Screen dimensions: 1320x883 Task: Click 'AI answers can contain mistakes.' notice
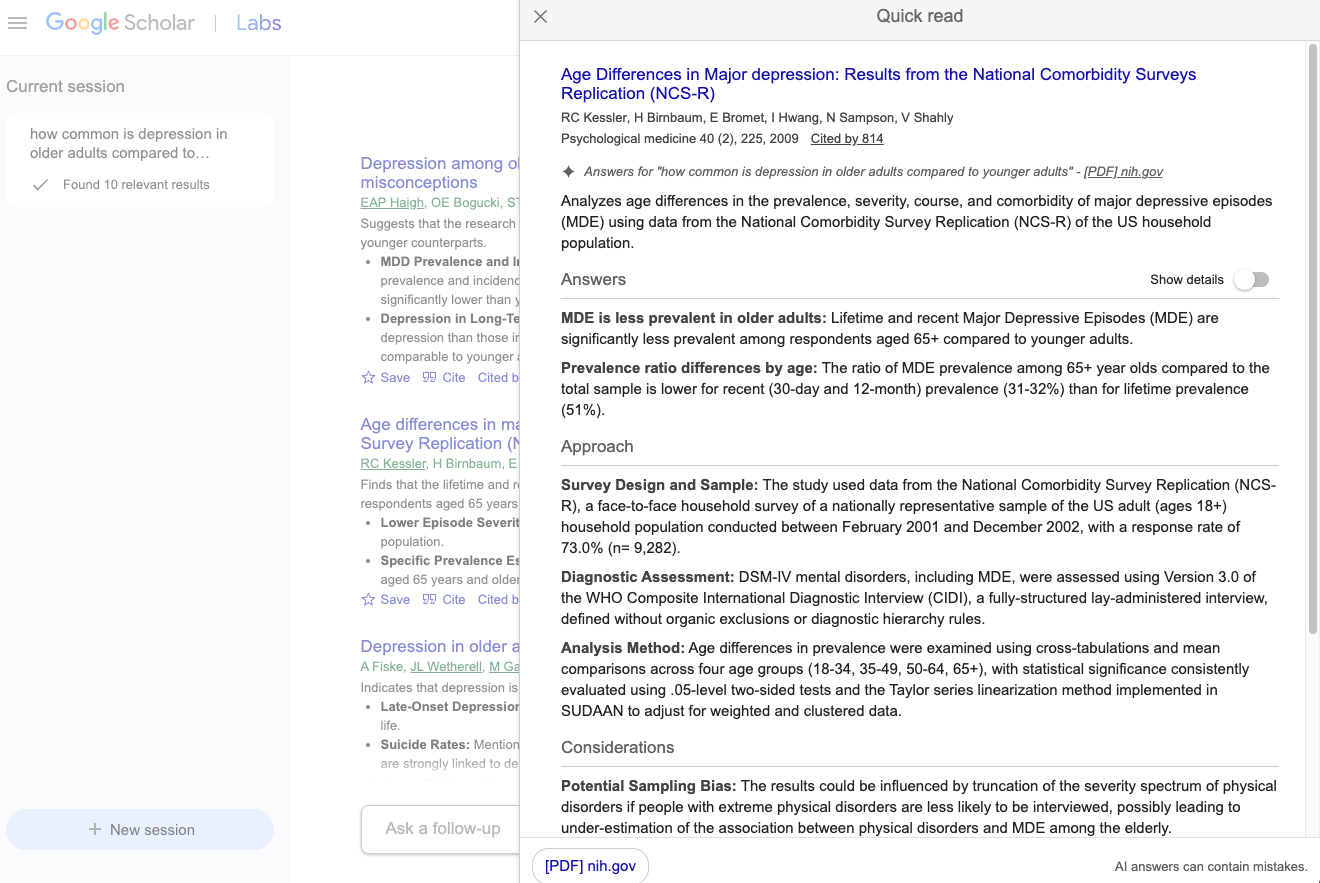[1211, 867]
